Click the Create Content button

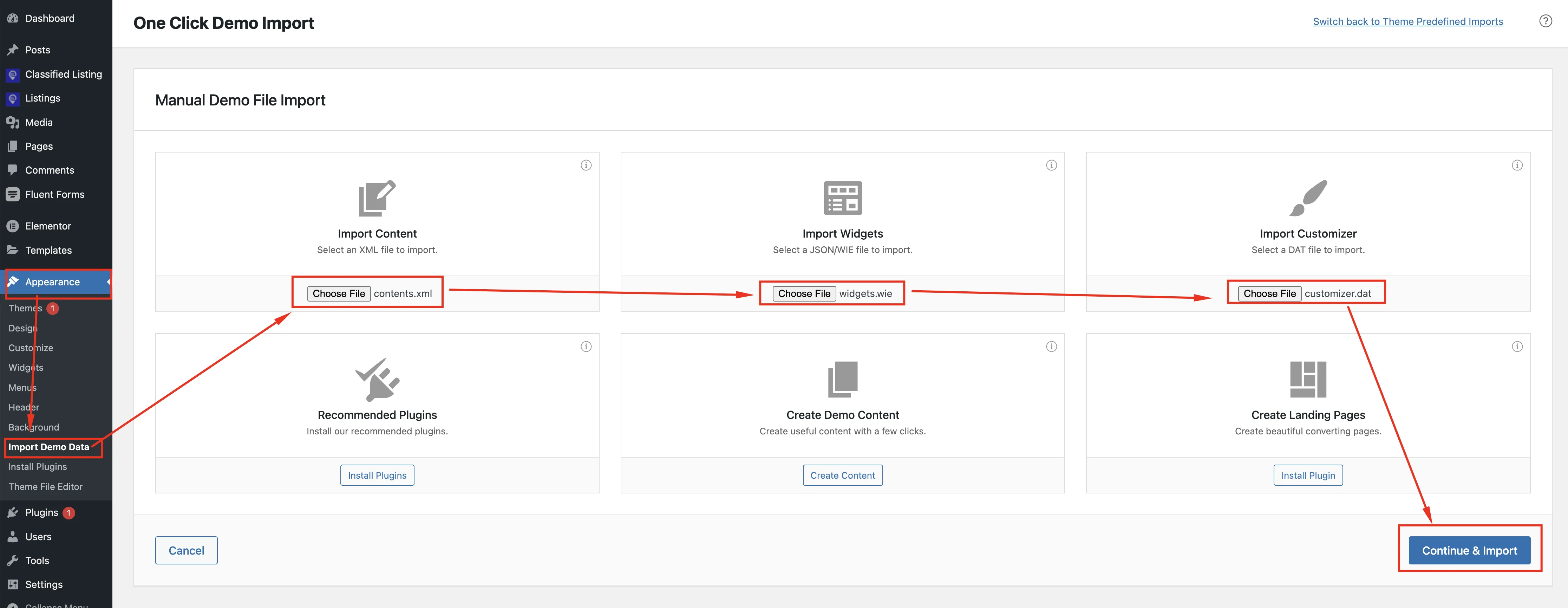click(x=842, y=475)
